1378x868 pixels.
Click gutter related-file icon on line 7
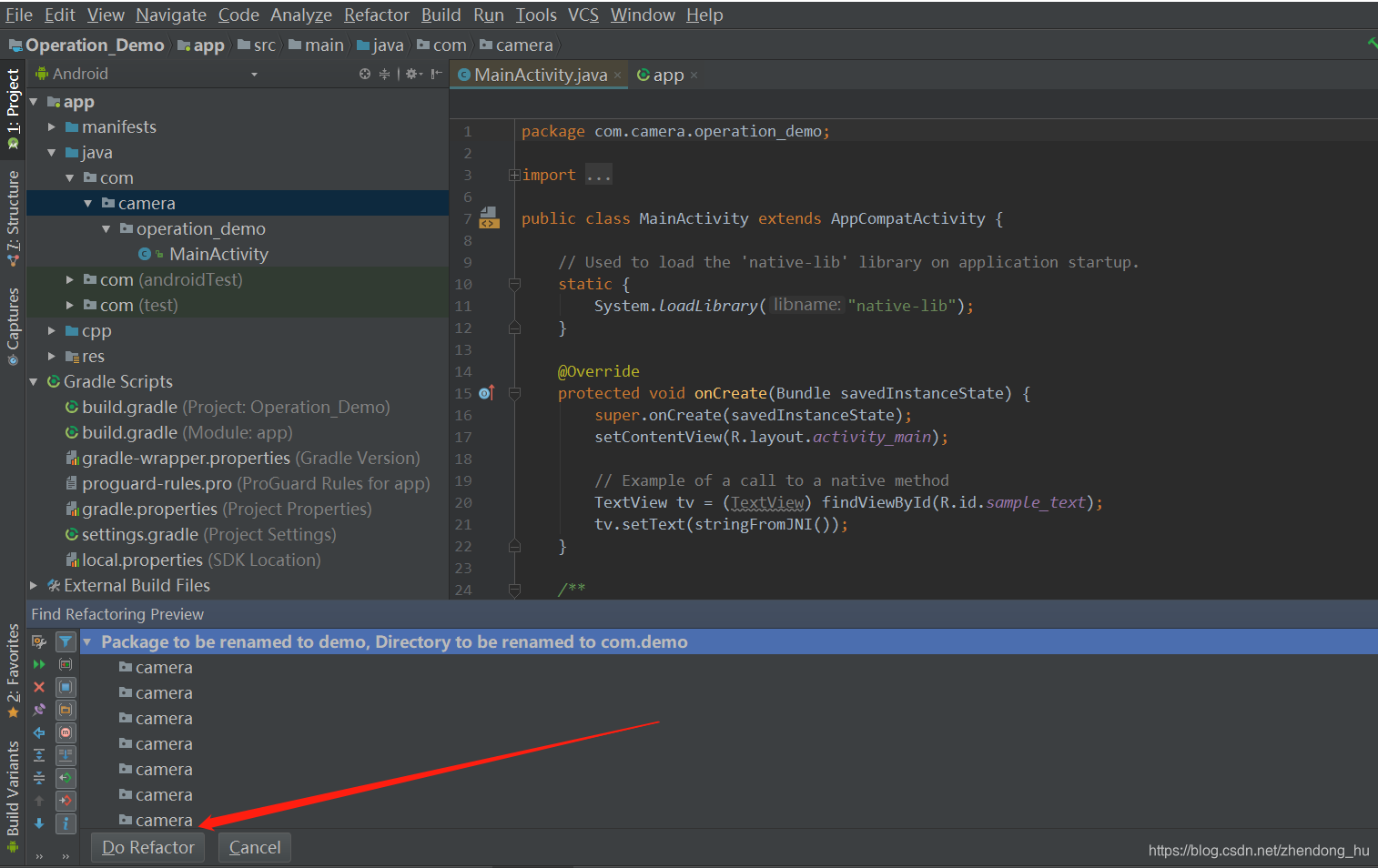coord(489,218)
